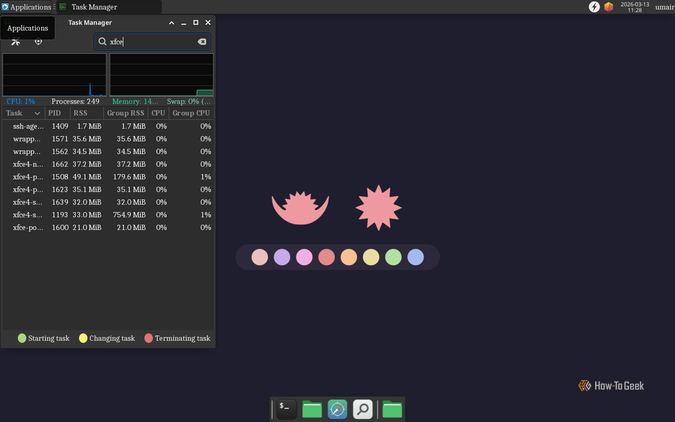
Task: Sort by the Group CPU column header
Action: click(x=191, y=113)
